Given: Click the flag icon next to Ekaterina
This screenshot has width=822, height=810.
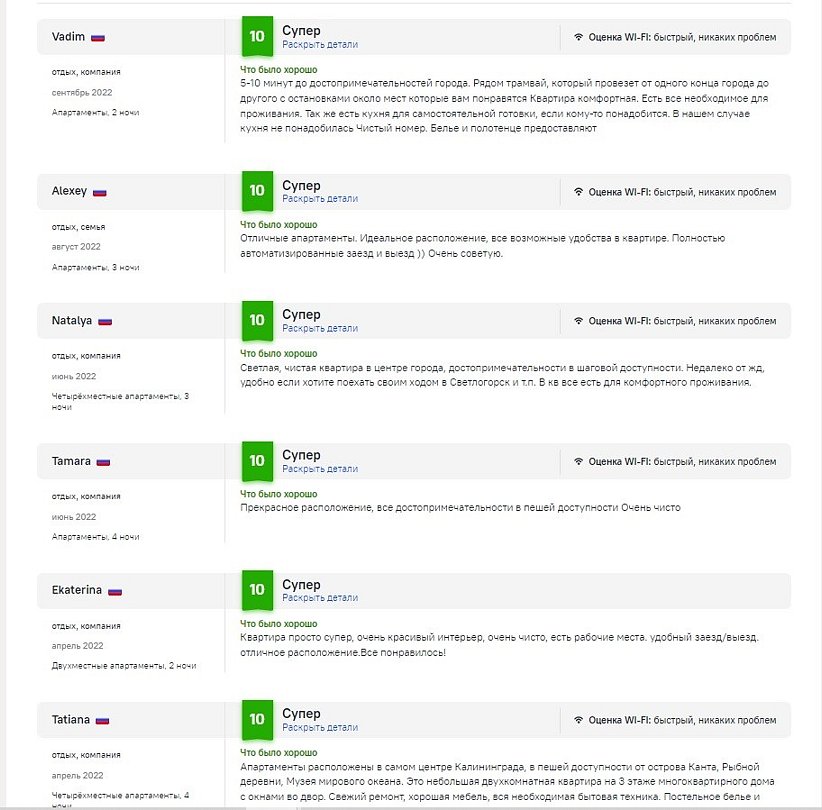Looking at the screenshot, I should (x=115, y=590).
